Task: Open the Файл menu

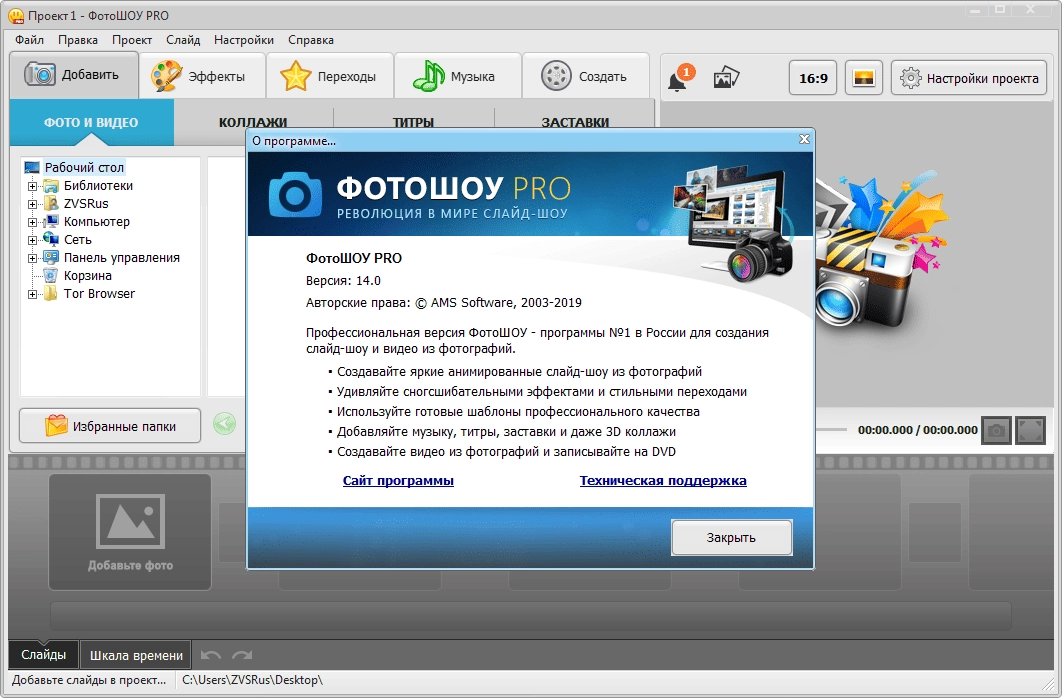Action: click(29, 40)
